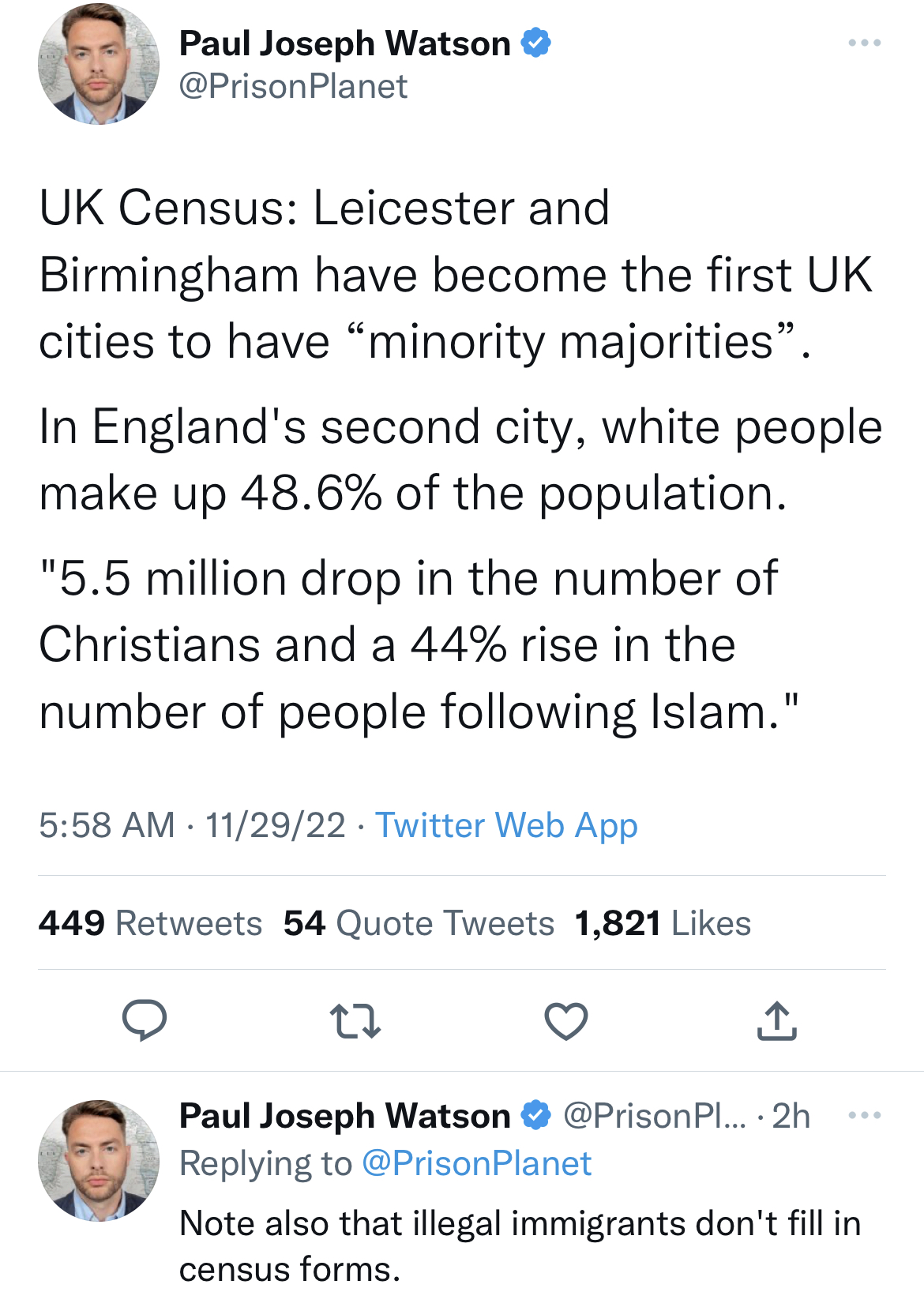Tap the @PrisonPlanet mention in Replying to
Image resolution: width=924 pixels, height=1307 pixels.
(476, 1163)
